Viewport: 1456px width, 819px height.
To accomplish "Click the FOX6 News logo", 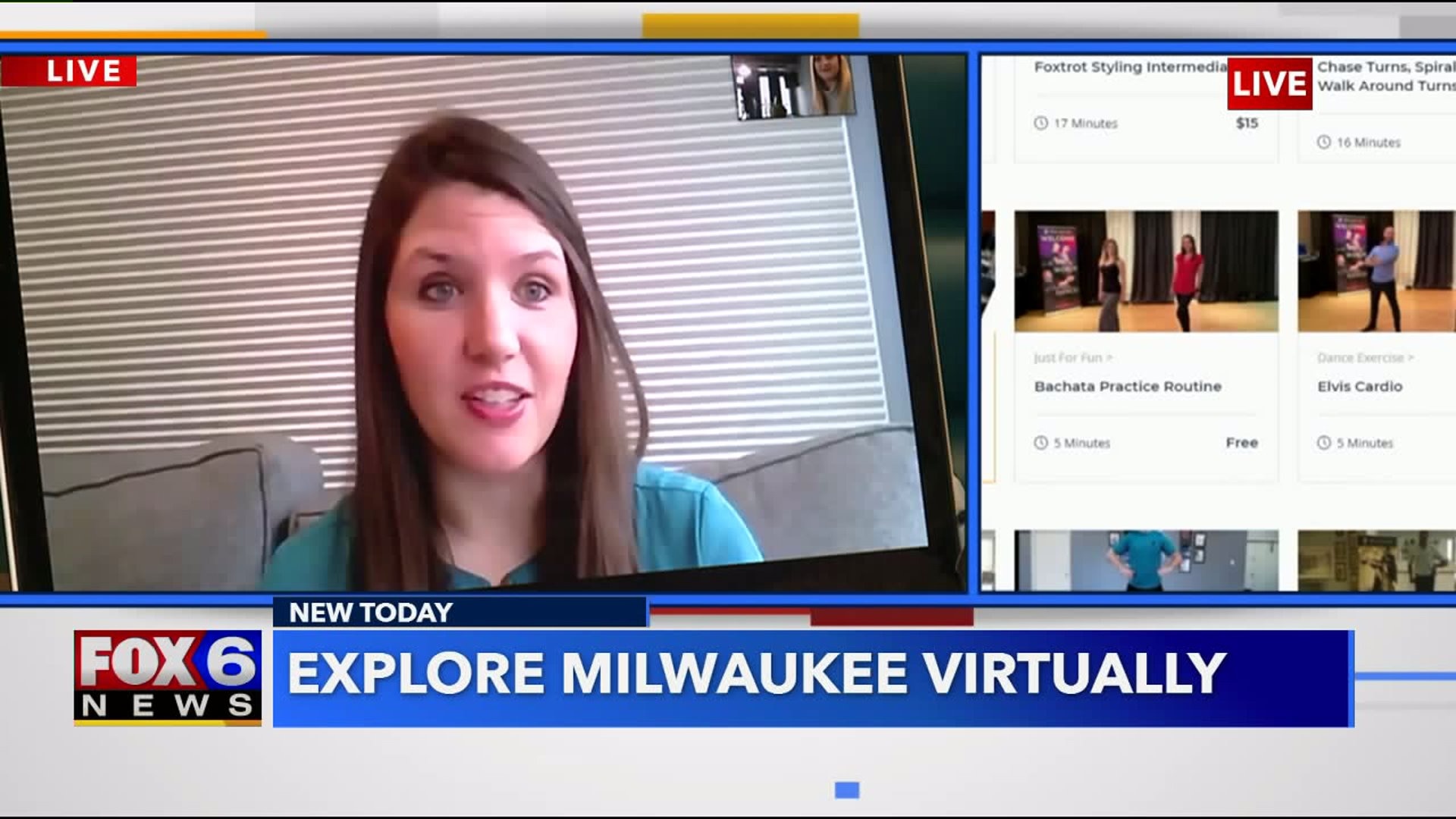I will pyautogui.click(x=168, y=678).
